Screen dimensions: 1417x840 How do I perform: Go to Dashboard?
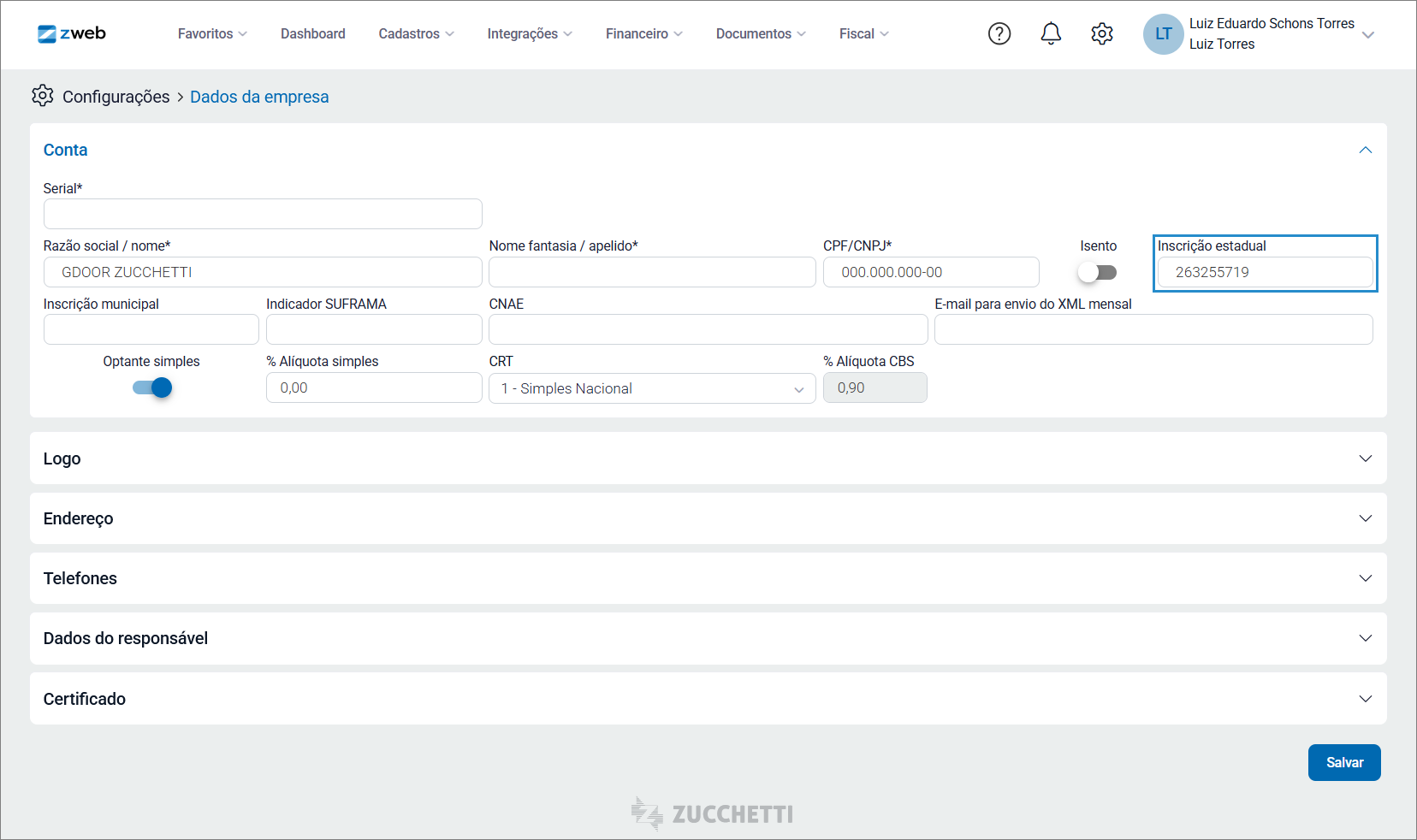click(x=313, y=33)
